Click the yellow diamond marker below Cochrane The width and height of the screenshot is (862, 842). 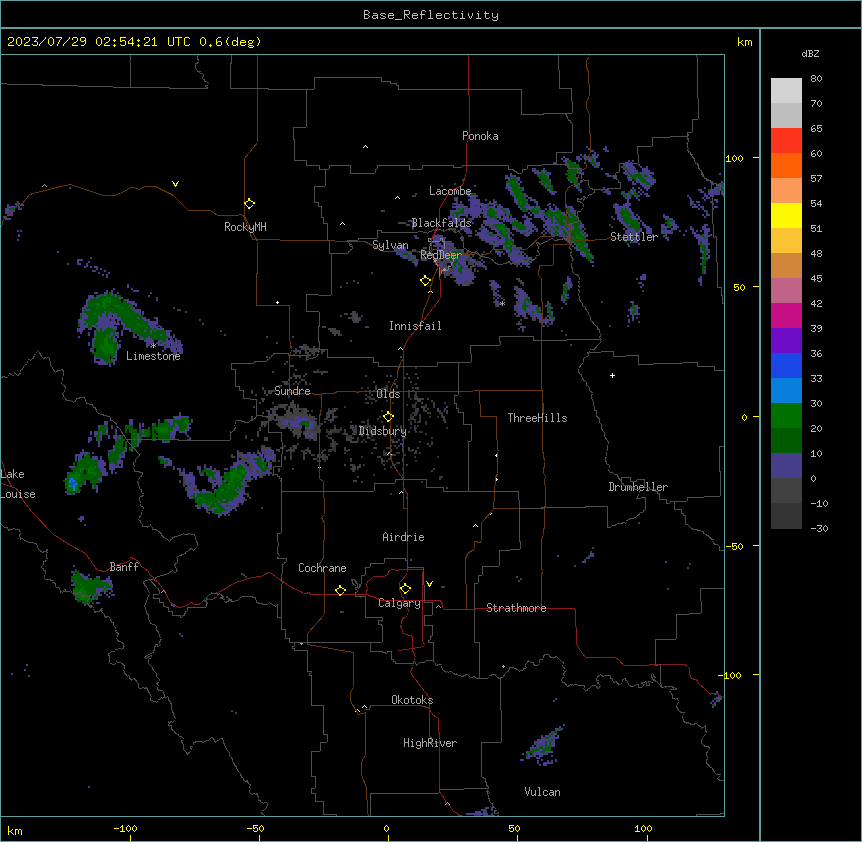[x=340, y=590]
